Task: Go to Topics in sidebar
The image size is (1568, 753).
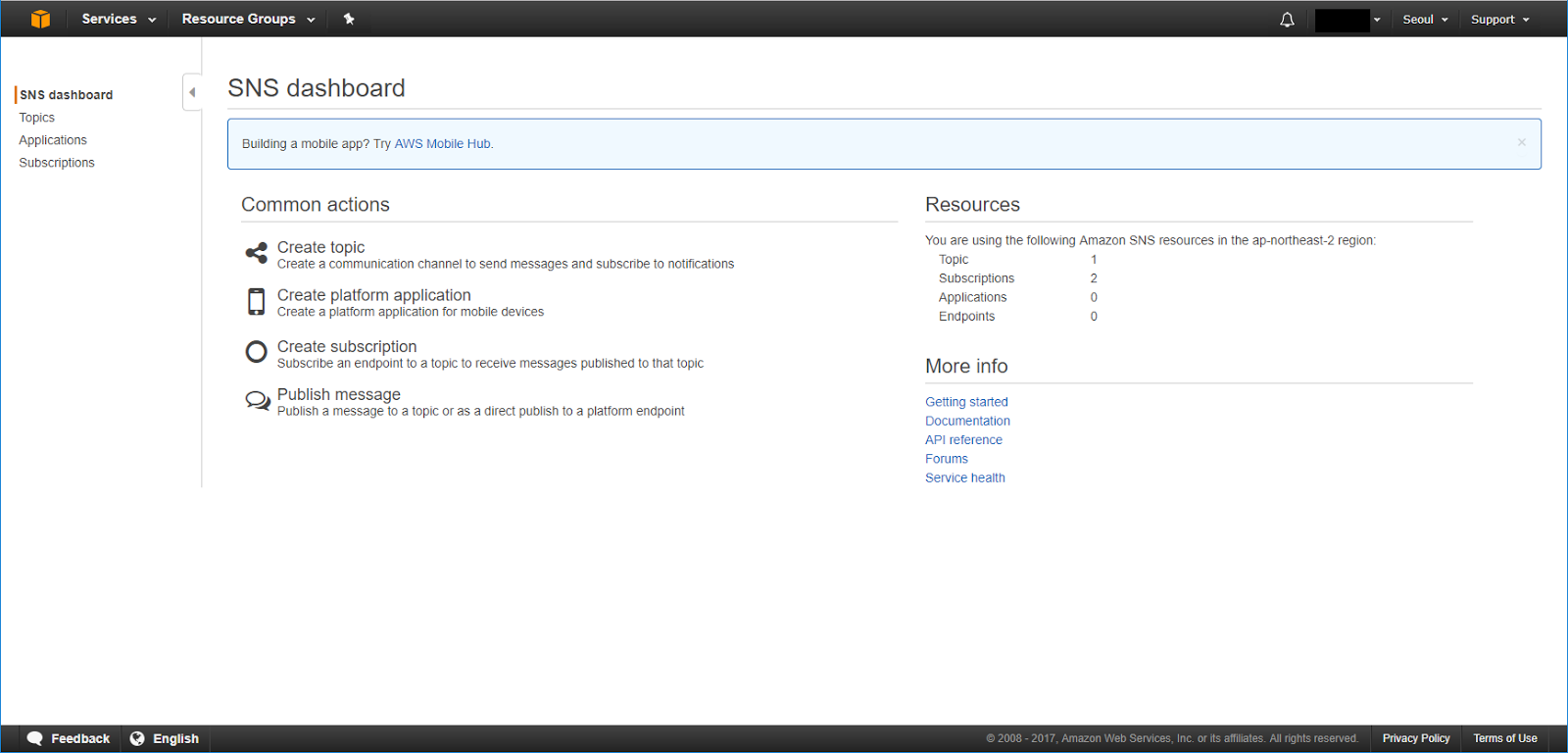Action: 37,118
